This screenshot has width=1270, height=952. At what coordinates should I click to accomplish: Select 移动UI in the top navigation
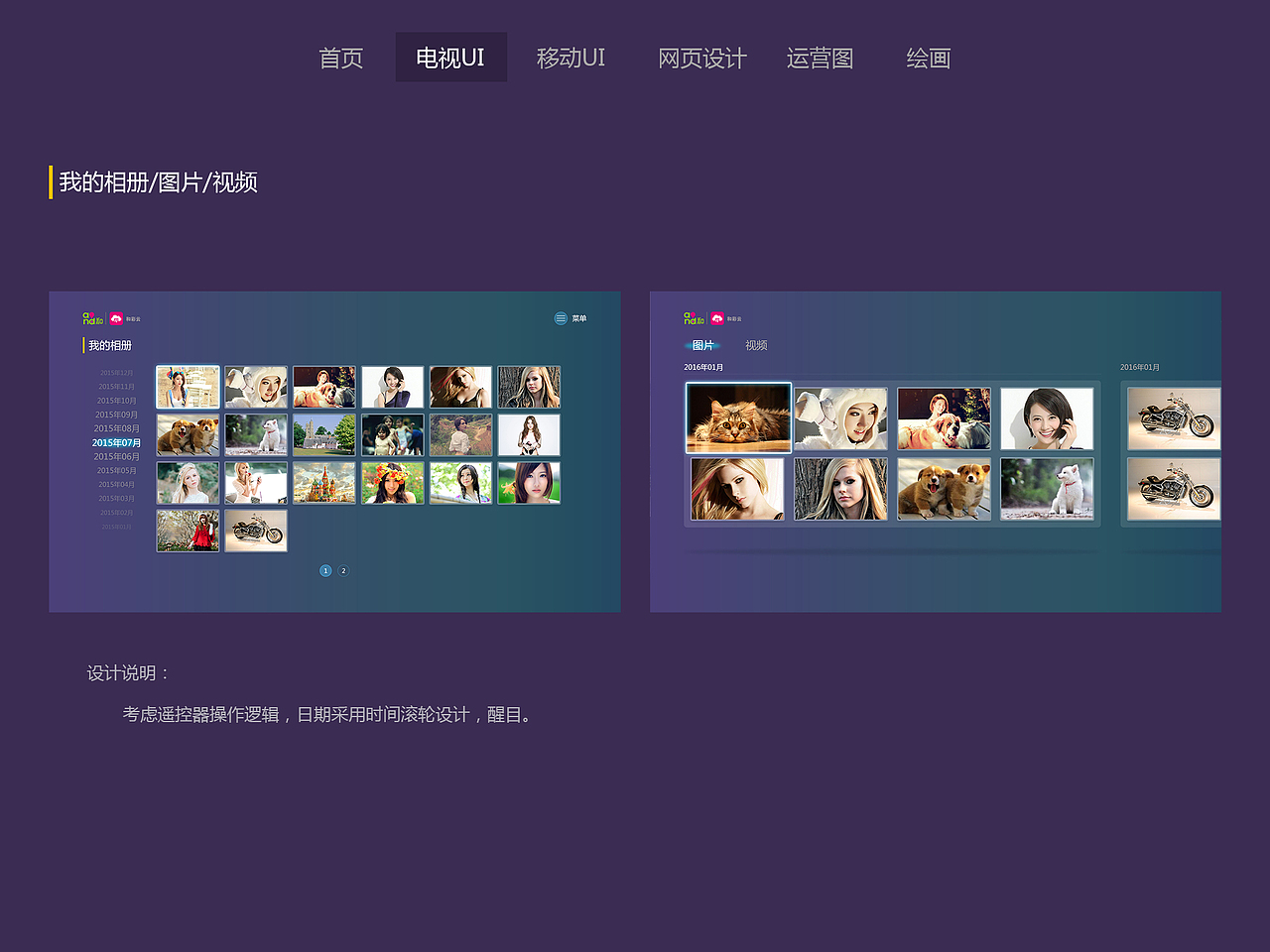point(571,58)
